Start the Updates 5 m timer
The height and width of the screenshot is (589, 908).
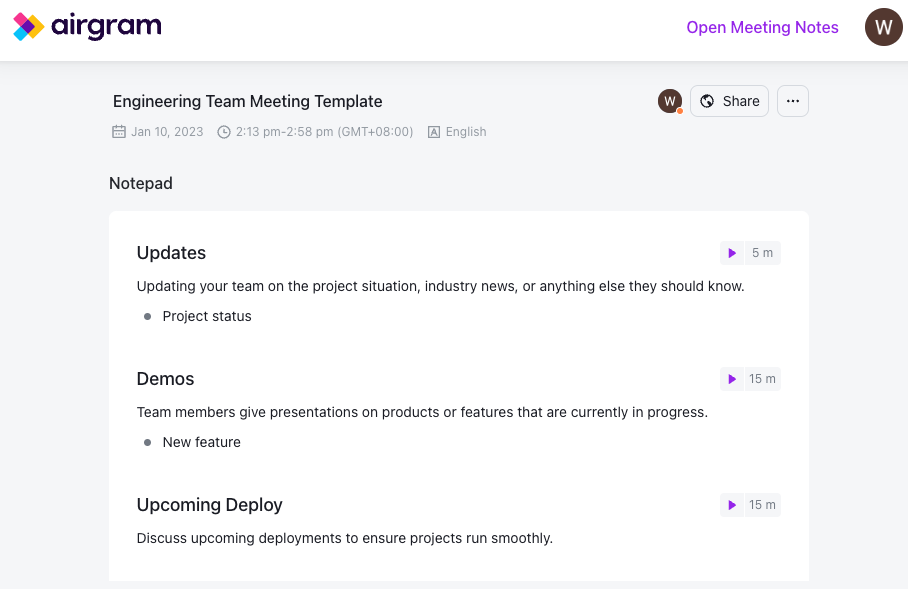(x=732, y=253)
